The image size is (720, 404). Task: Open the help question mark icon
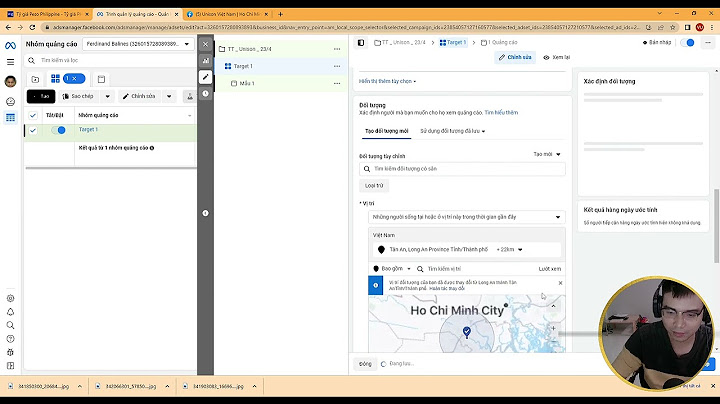pos(10,339)
